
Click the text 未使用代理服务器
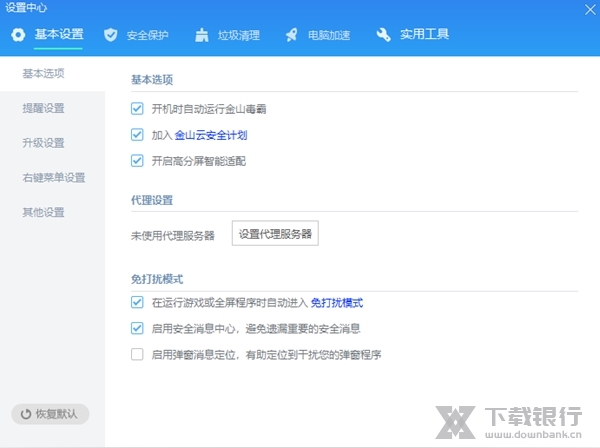pos(173,236)
